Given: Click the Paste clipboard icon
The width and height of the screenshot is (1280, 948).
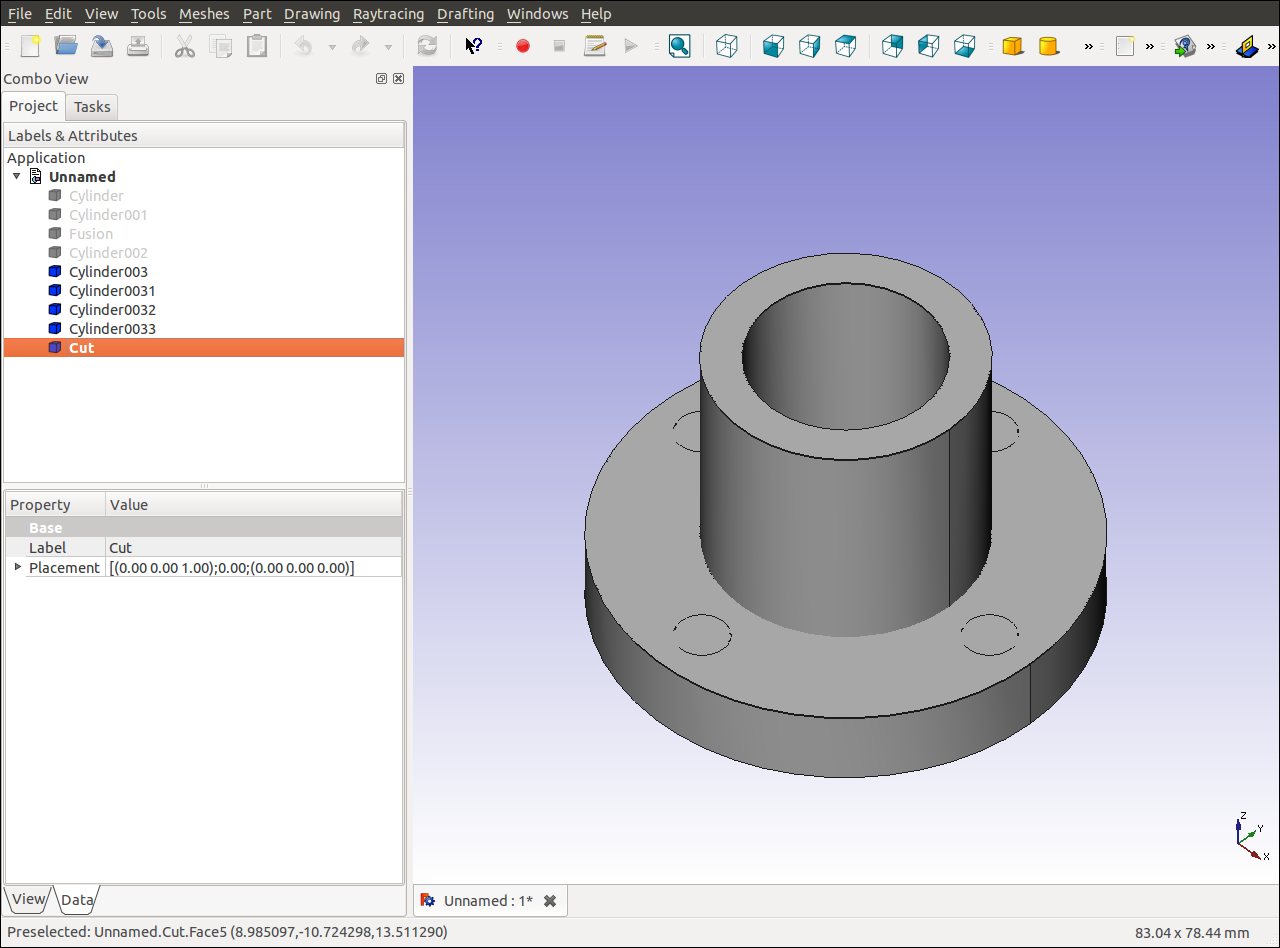Looking at the screenshot, I should [x=257, y=46].
